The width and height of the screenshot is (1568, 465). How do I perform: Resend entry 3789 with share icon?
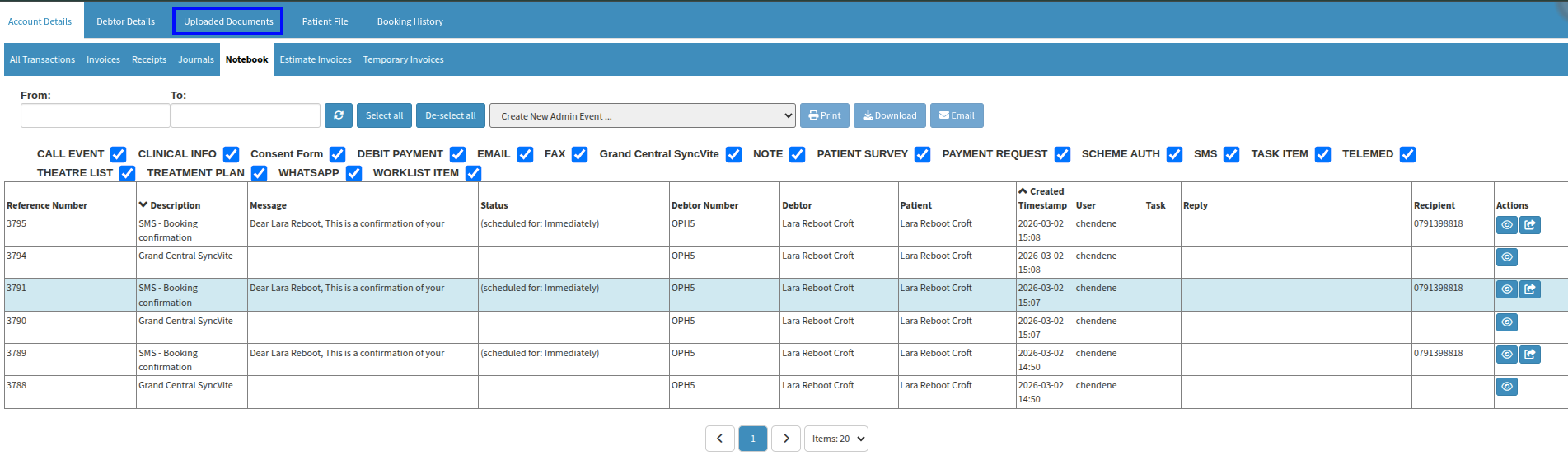1530,355
